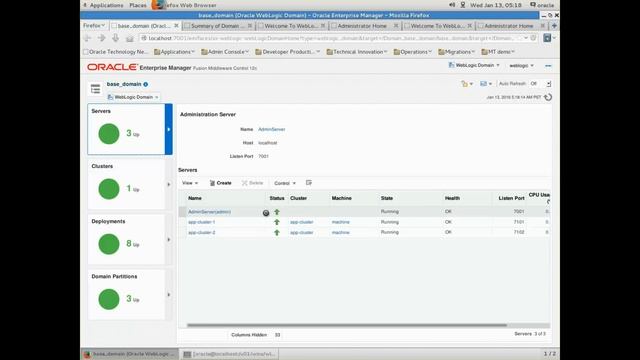Close the Summary of Domain browser tab
This screenshot has width=640, height=360.
250,25
